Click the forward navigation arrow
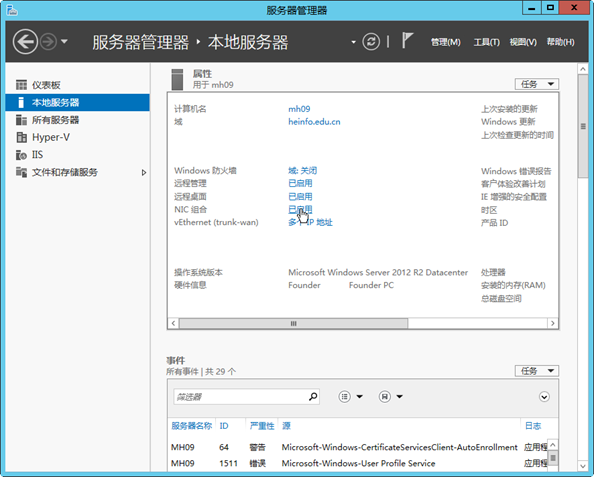Image resolution: width=594 pixels, height=477 pixels. coord(48,42)
